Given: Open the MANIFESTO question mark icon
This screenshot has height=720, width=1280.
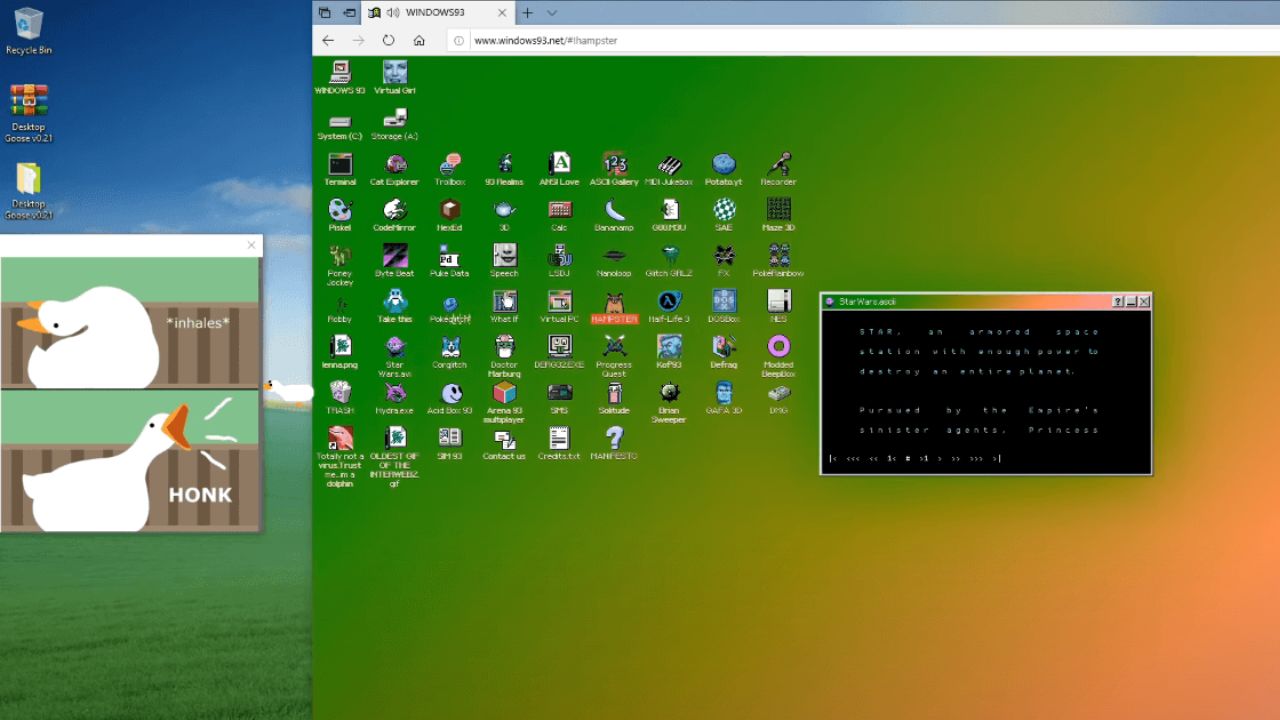Looking at the screenshot, I should point(614,443).
